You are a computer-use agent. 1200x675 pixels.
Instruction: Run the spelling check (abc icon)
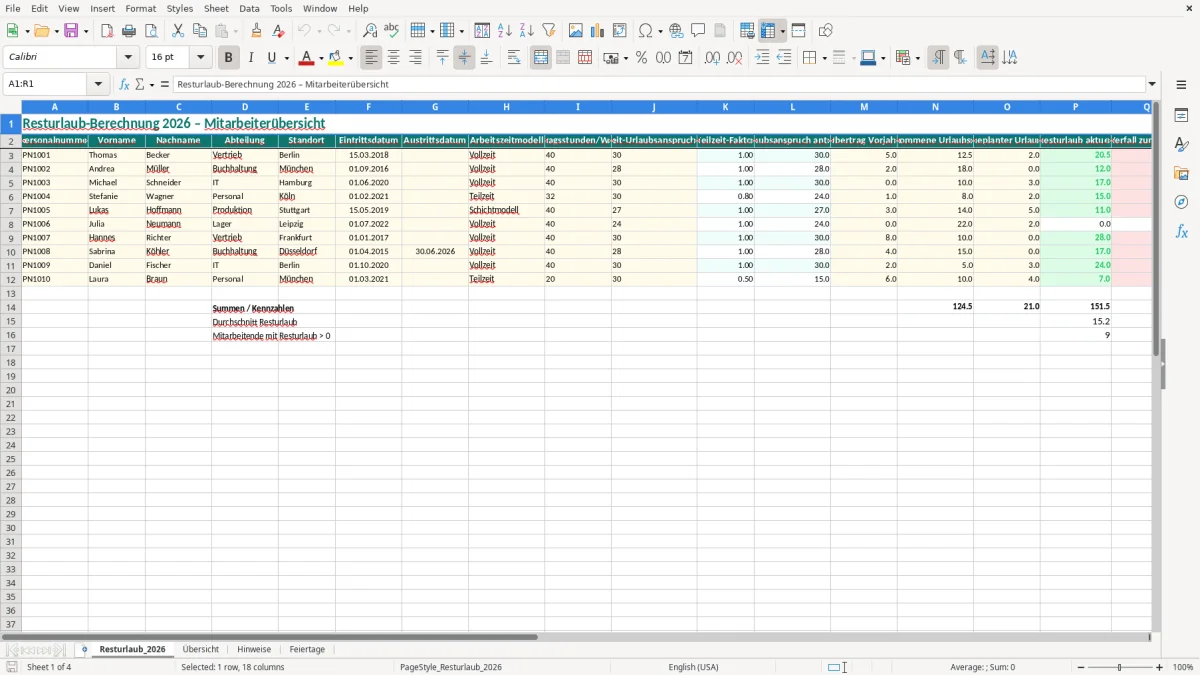click(392, 31)
